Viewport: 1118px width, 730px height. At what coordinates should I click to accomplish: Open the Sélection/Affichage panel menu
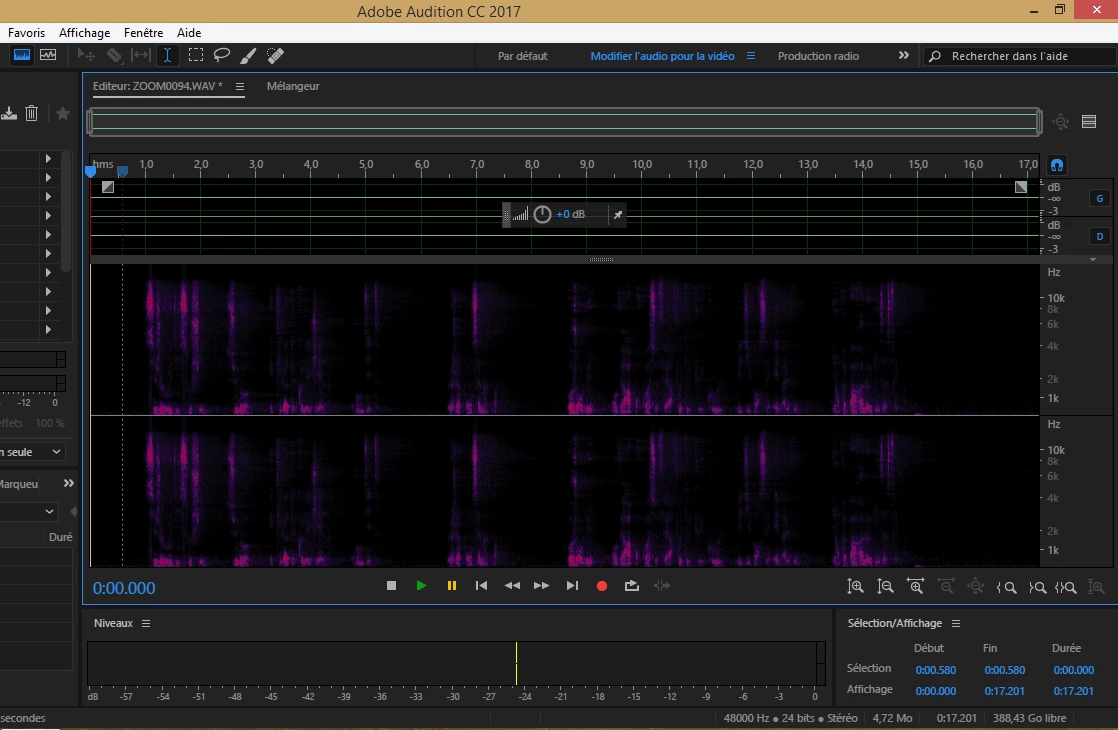click(956, 624)
